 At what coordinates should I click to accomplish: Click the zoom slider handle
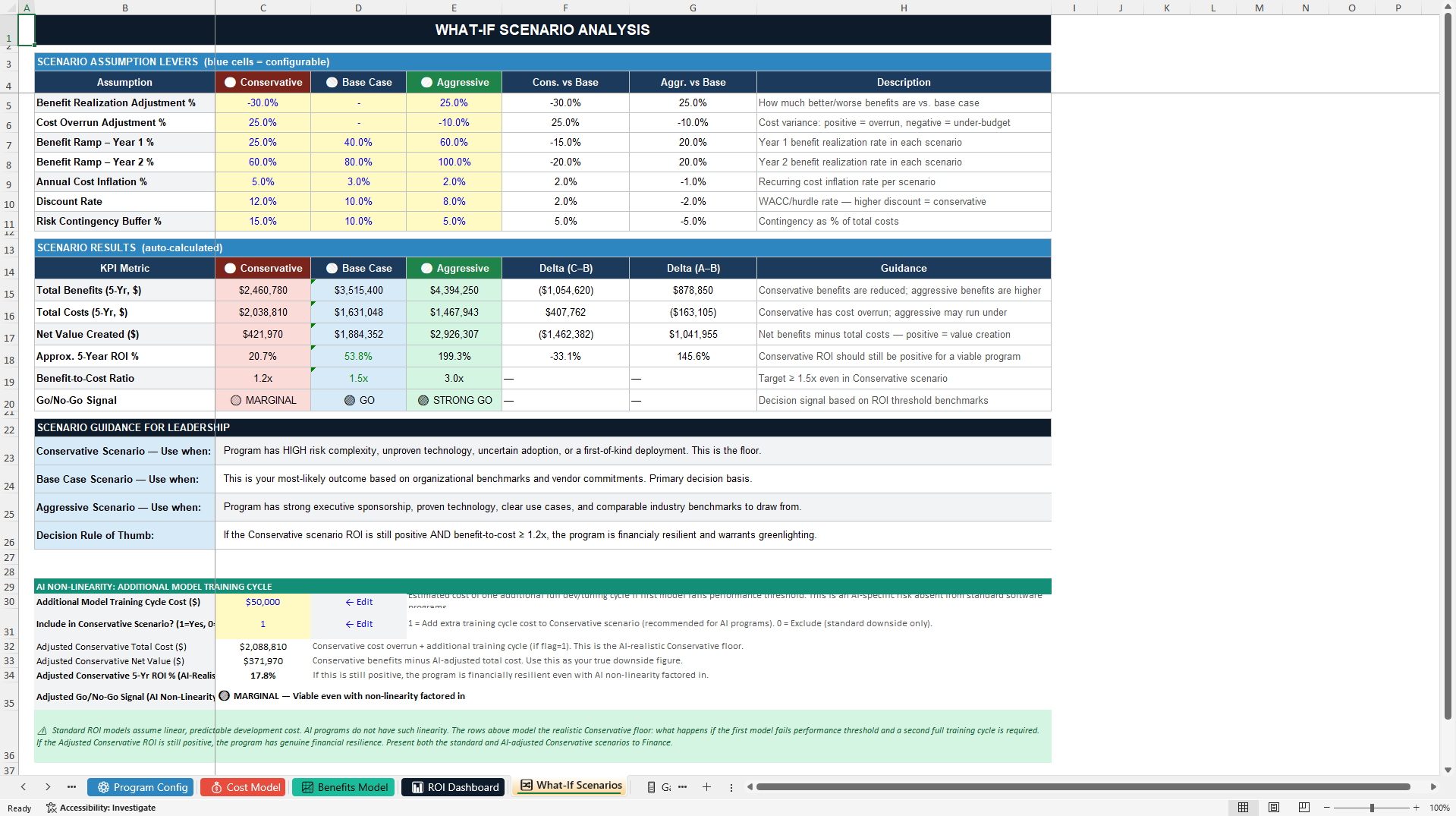[x=1372, y=808]
